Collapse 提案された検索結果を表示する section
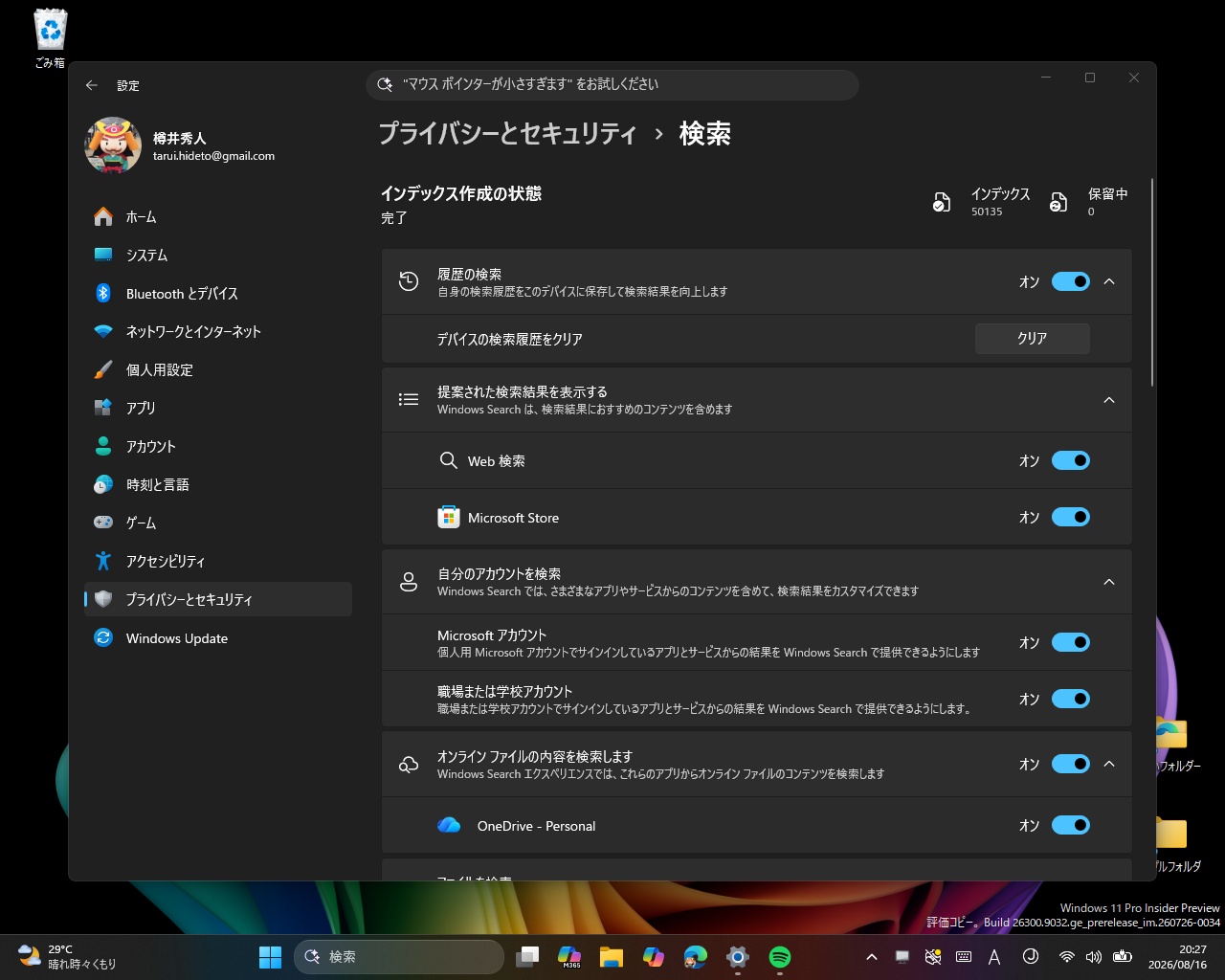1225x980 pixels. (1109, 400)
